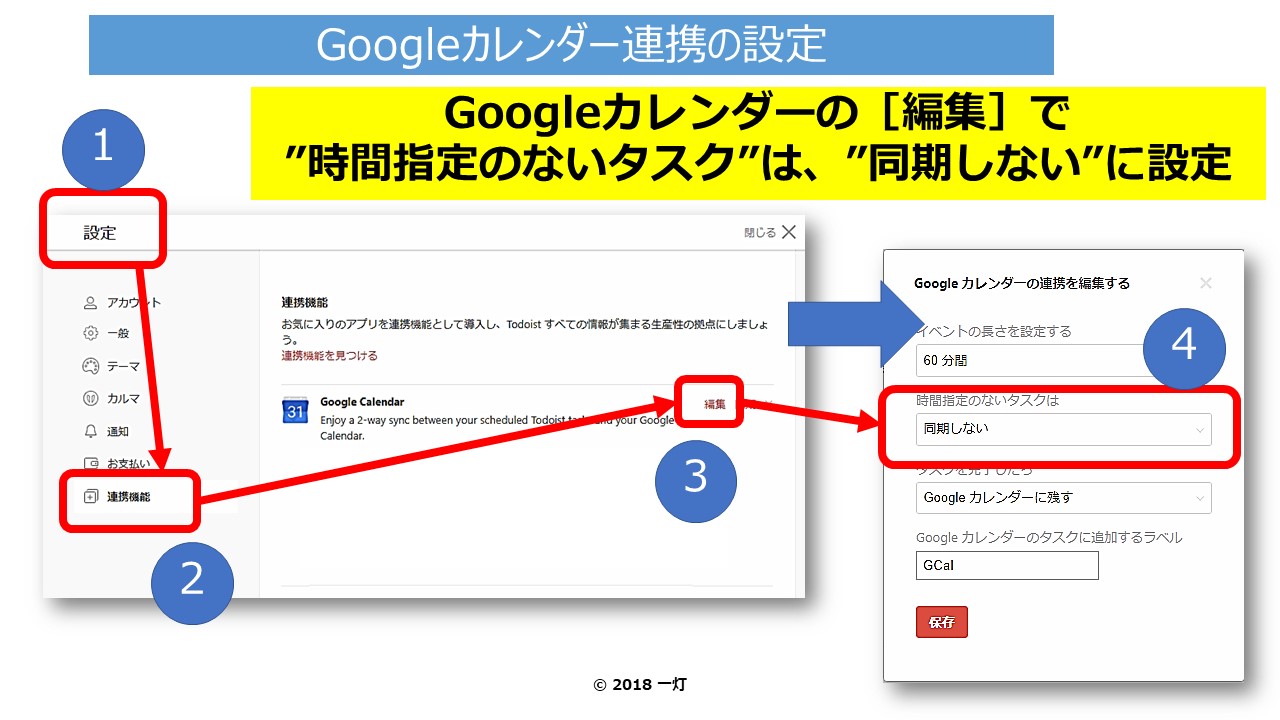Click the notification bell icon
This screenshot has height=720, width=1280.
point(90,431)
